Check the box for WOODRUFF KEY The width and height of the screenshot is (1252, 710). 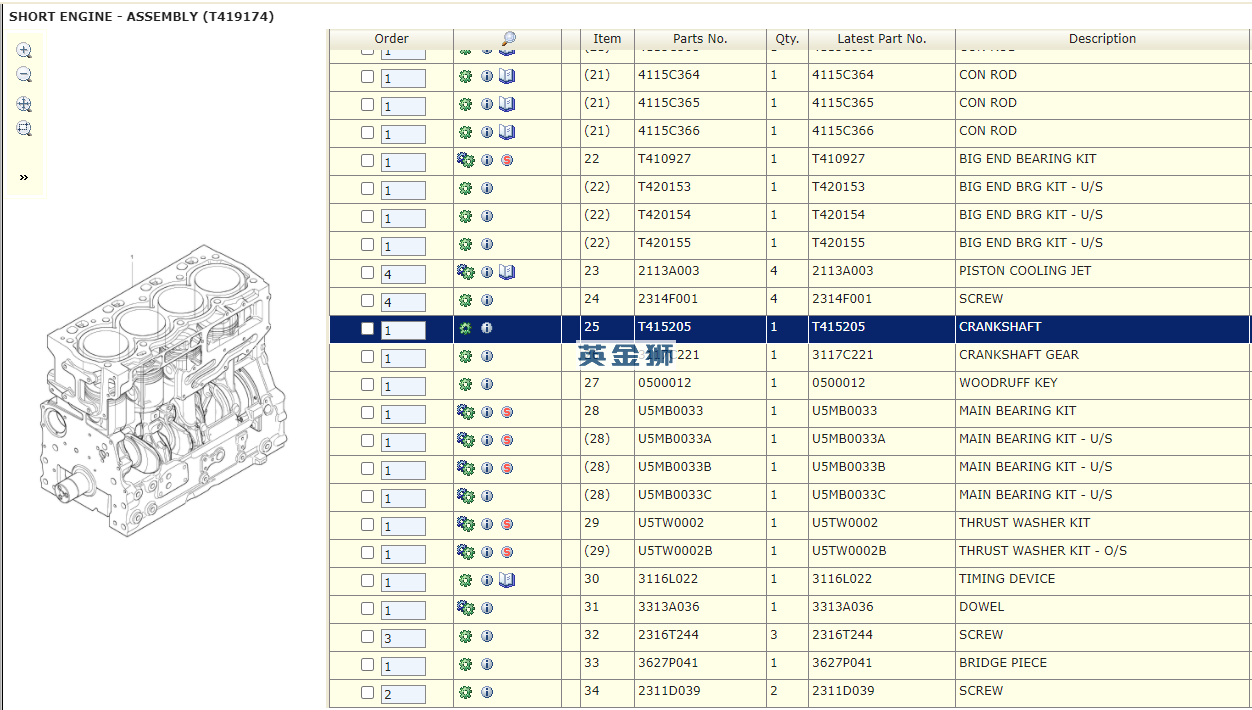367,384
